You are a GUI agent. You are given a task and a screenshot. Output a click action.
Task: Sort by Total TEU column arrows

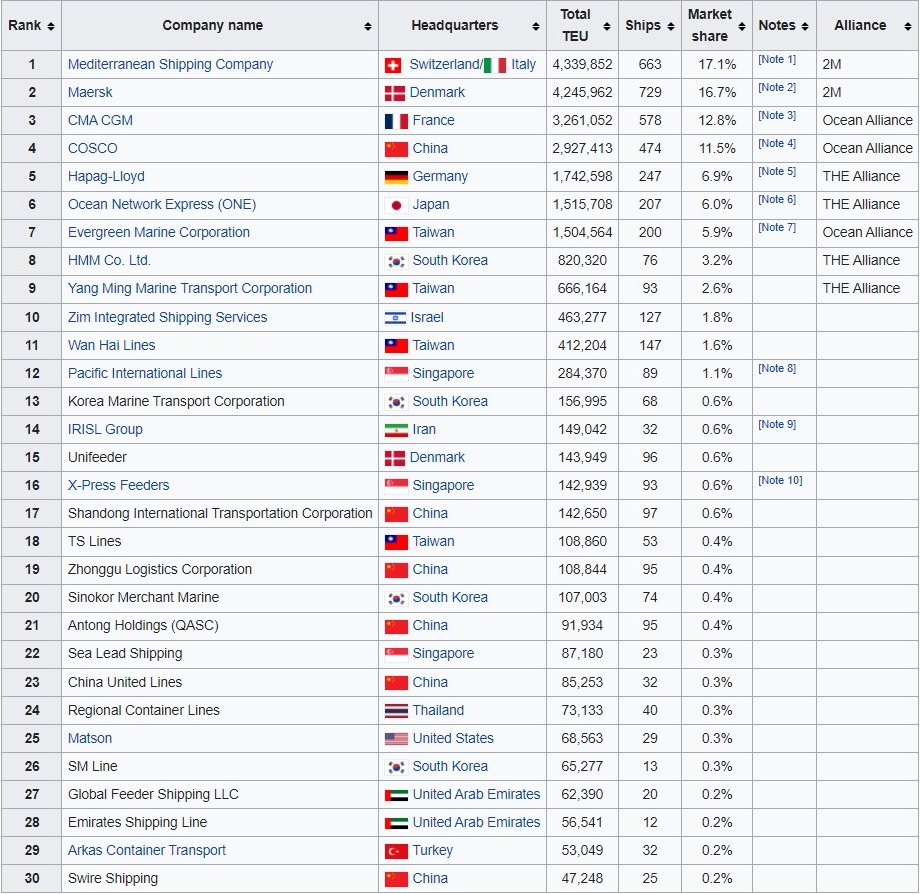pyautogui.click(x=606, y=26)
